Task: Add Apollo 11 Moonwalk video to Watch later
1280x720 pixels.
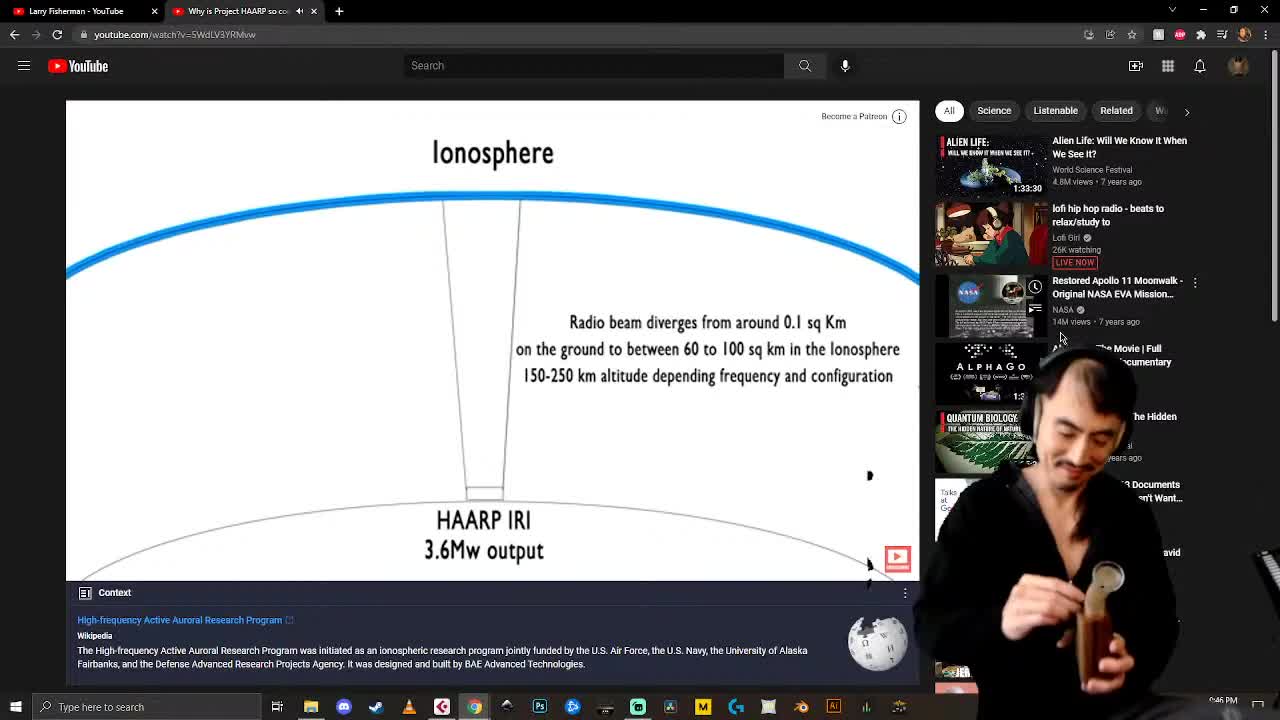Action: (x=1035, y=288)
